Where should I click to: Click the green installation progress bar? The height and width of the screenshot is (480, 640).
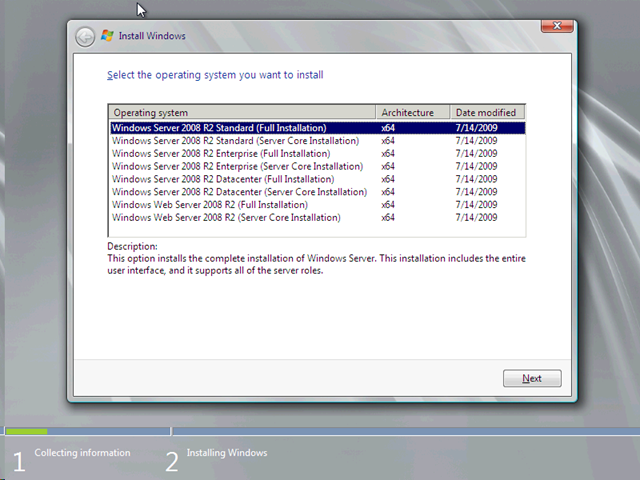pos(27,431)
